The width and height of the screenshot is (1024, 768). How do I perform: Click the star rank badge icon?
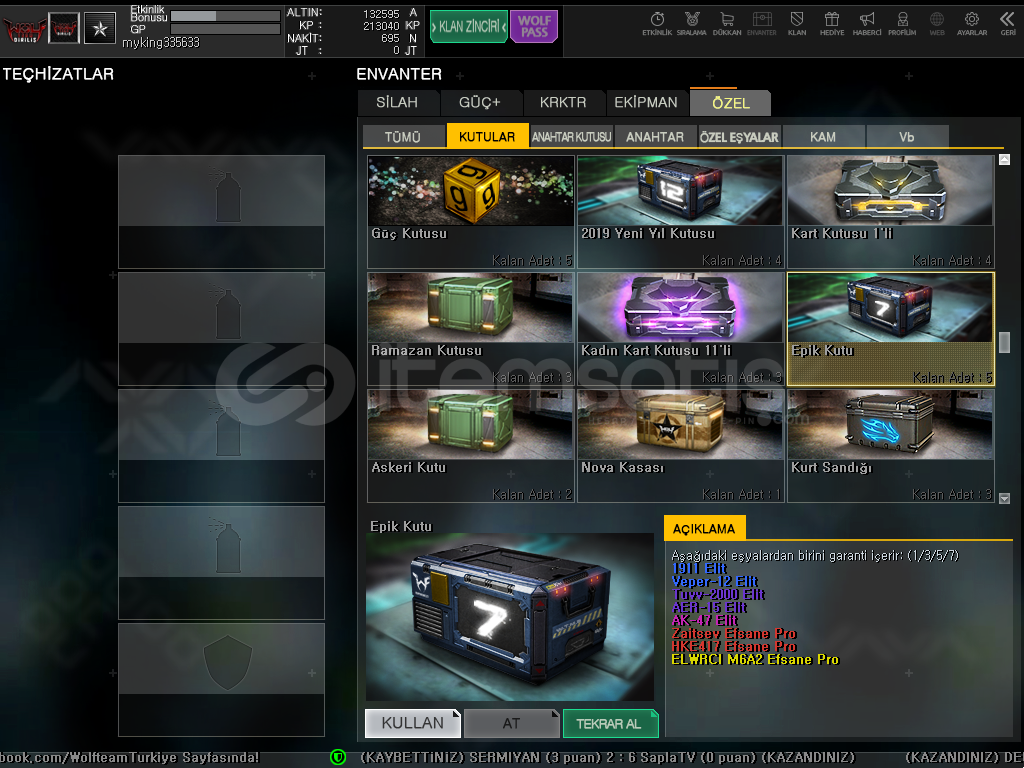(x=100, y=28)
